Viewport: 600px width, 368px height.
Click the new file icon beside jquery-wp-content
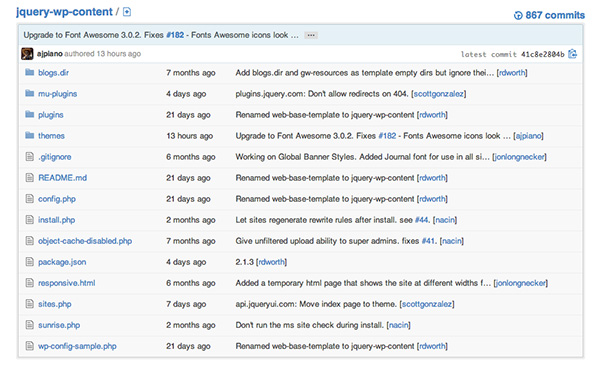pos(127,12)
